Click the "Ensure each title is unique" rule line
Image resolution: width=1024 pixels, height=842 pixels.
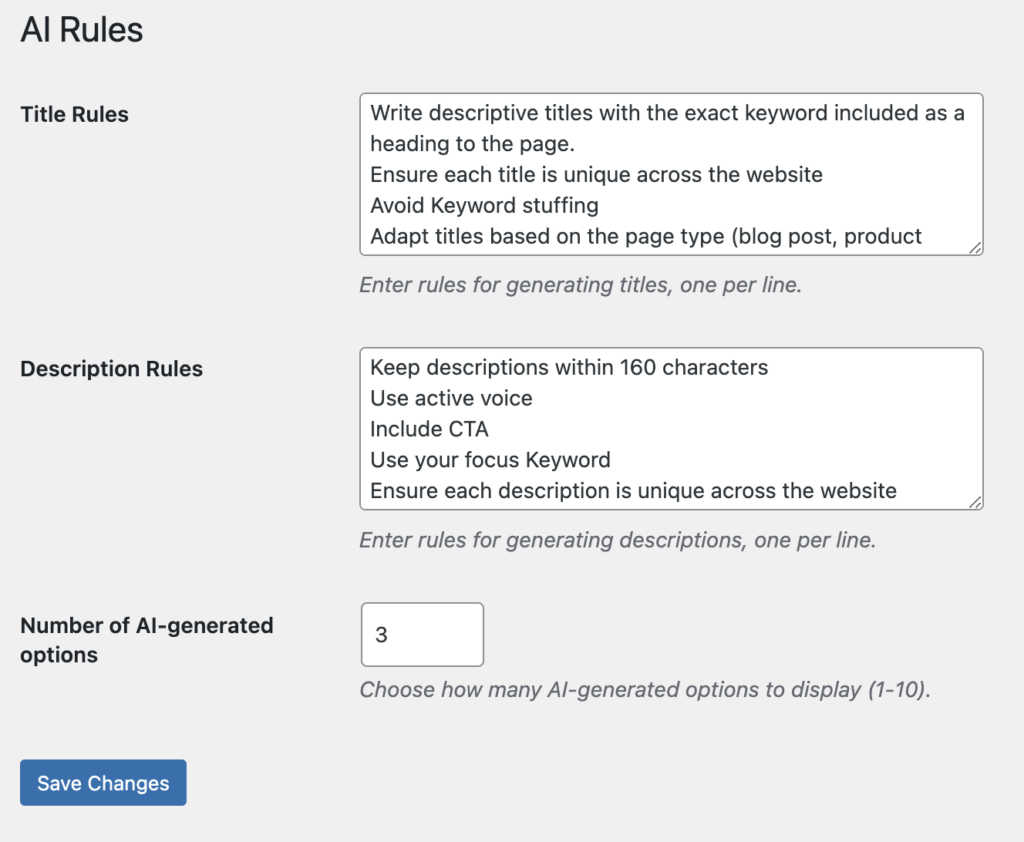(x=596, y=175)
